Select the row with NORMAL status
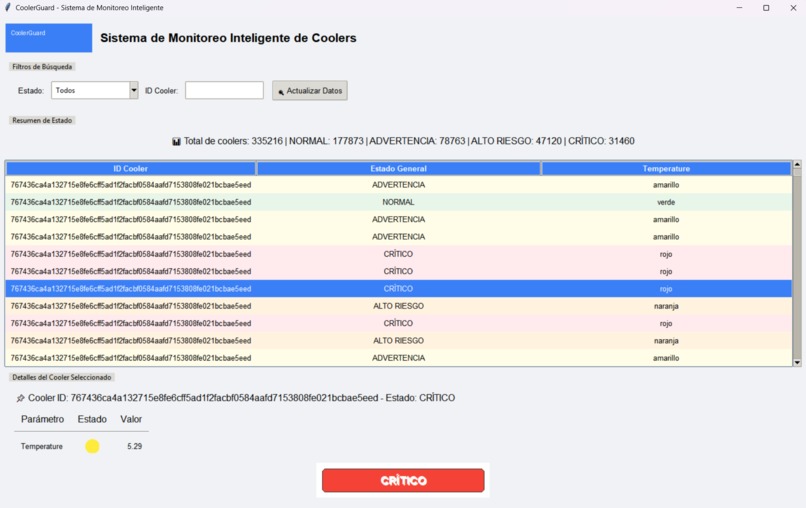This screenshot has height=508, width=806. point(398,202)
